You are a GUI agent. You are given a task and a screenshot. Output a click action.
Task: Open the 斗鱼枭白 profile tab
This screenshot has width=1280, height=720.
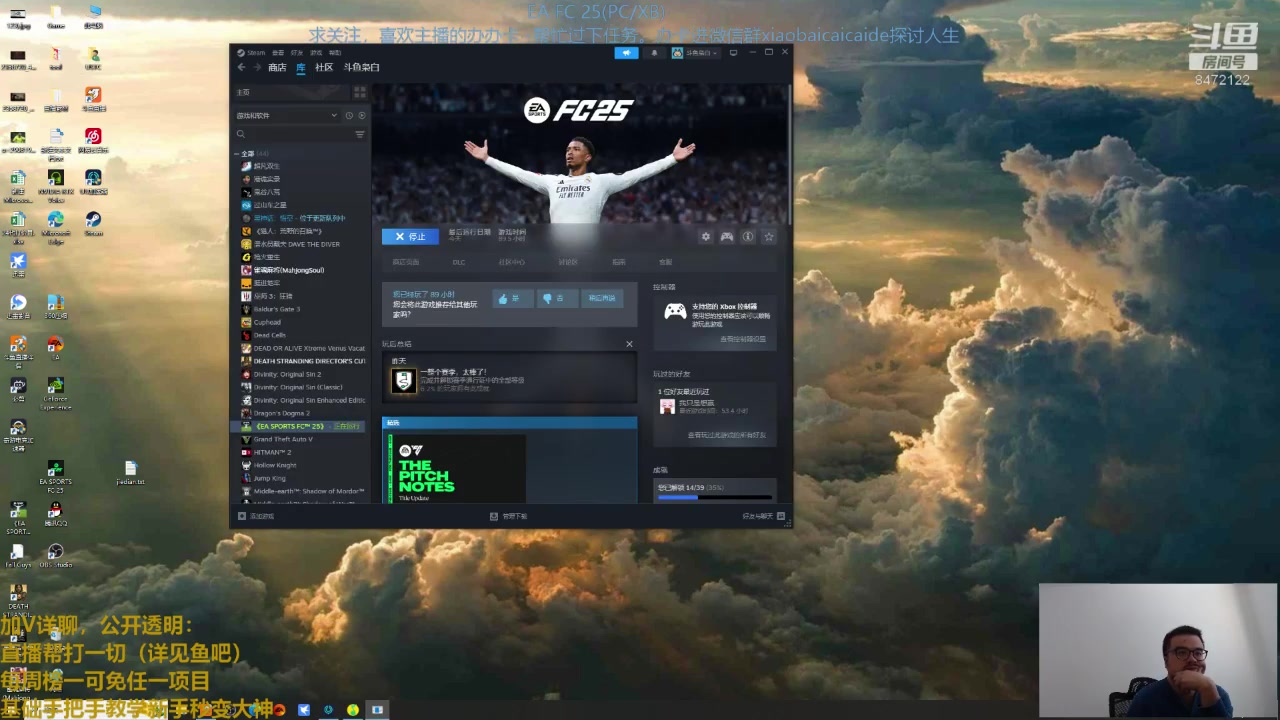pyautogui.click(x=362, y=67)
